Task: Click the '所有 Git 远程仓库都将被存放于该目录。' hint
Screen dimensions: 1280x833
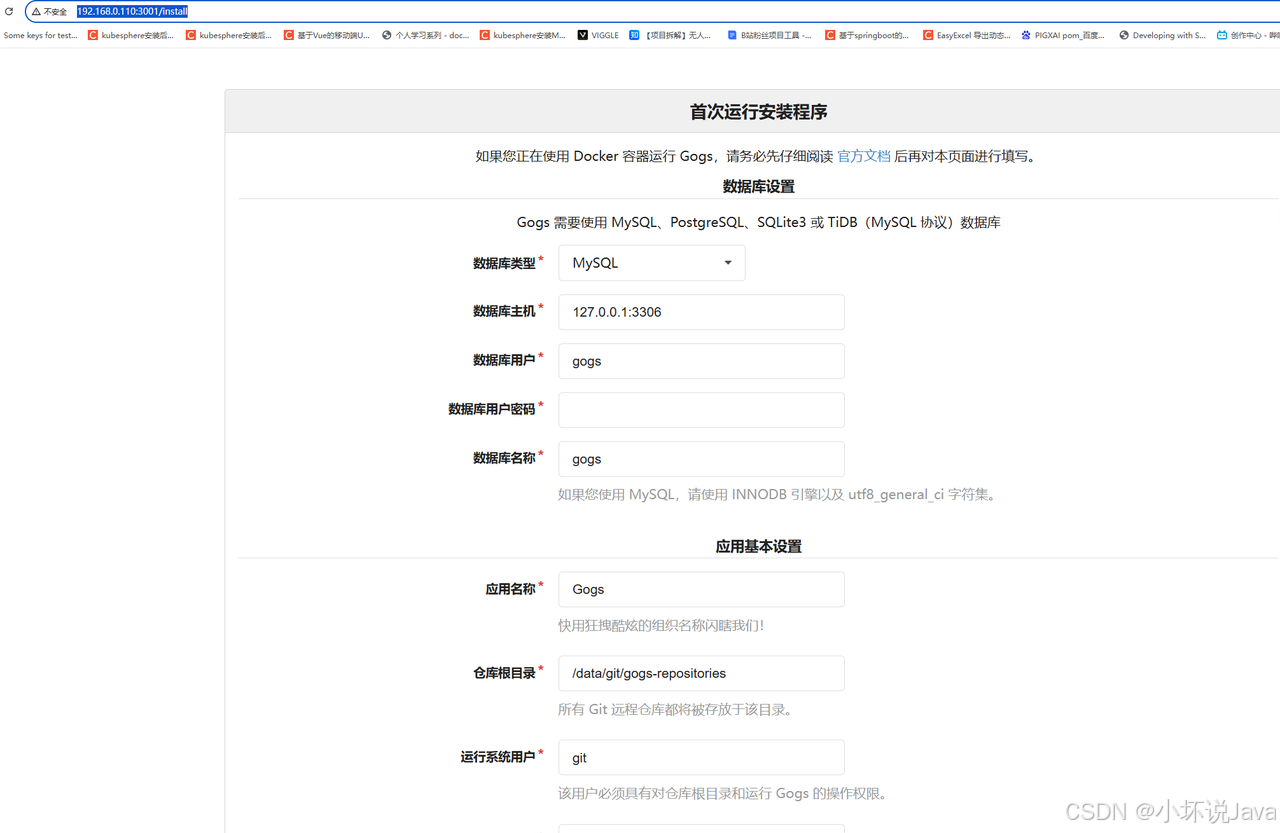Action: (677, 710)
